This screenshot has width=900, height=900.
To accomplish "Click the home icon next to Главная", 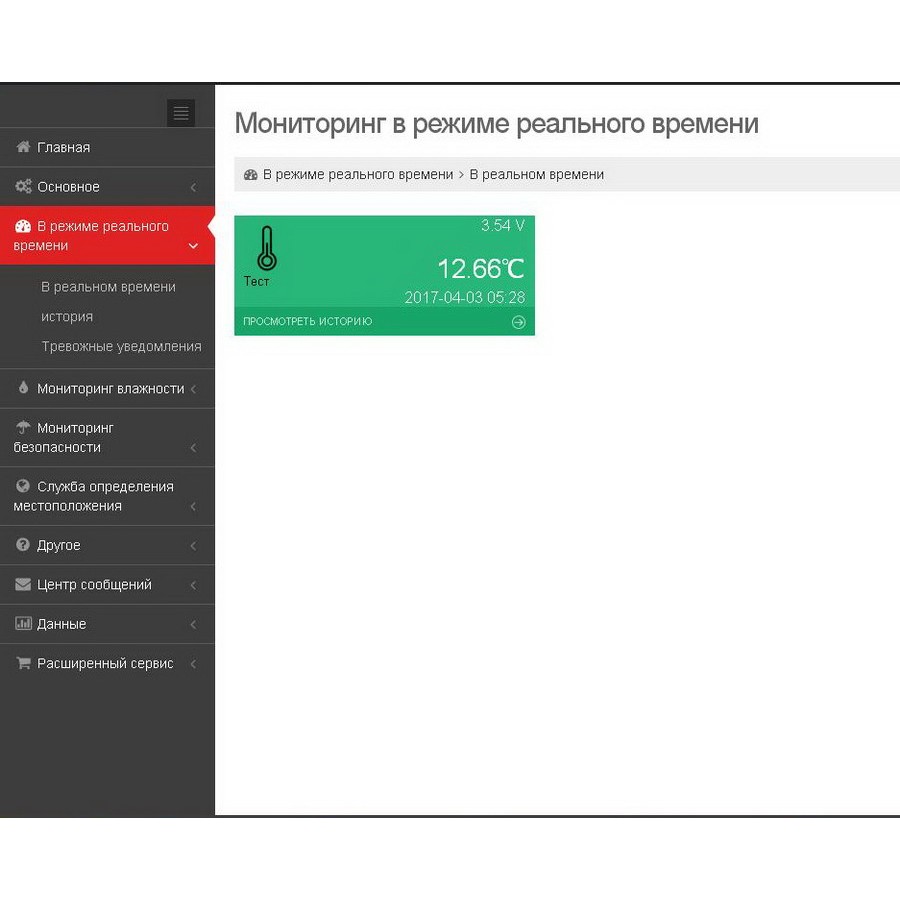I will pos(23,147).
